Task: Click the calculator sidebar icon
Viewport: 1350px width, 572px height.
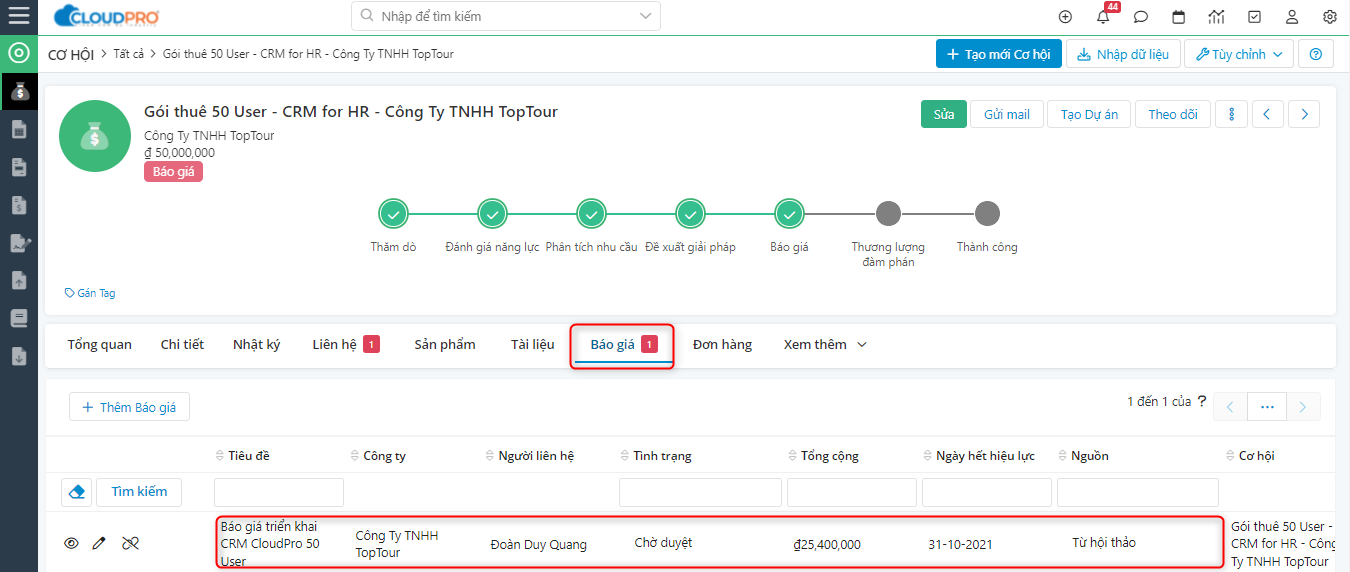Action: click(19, 129)
